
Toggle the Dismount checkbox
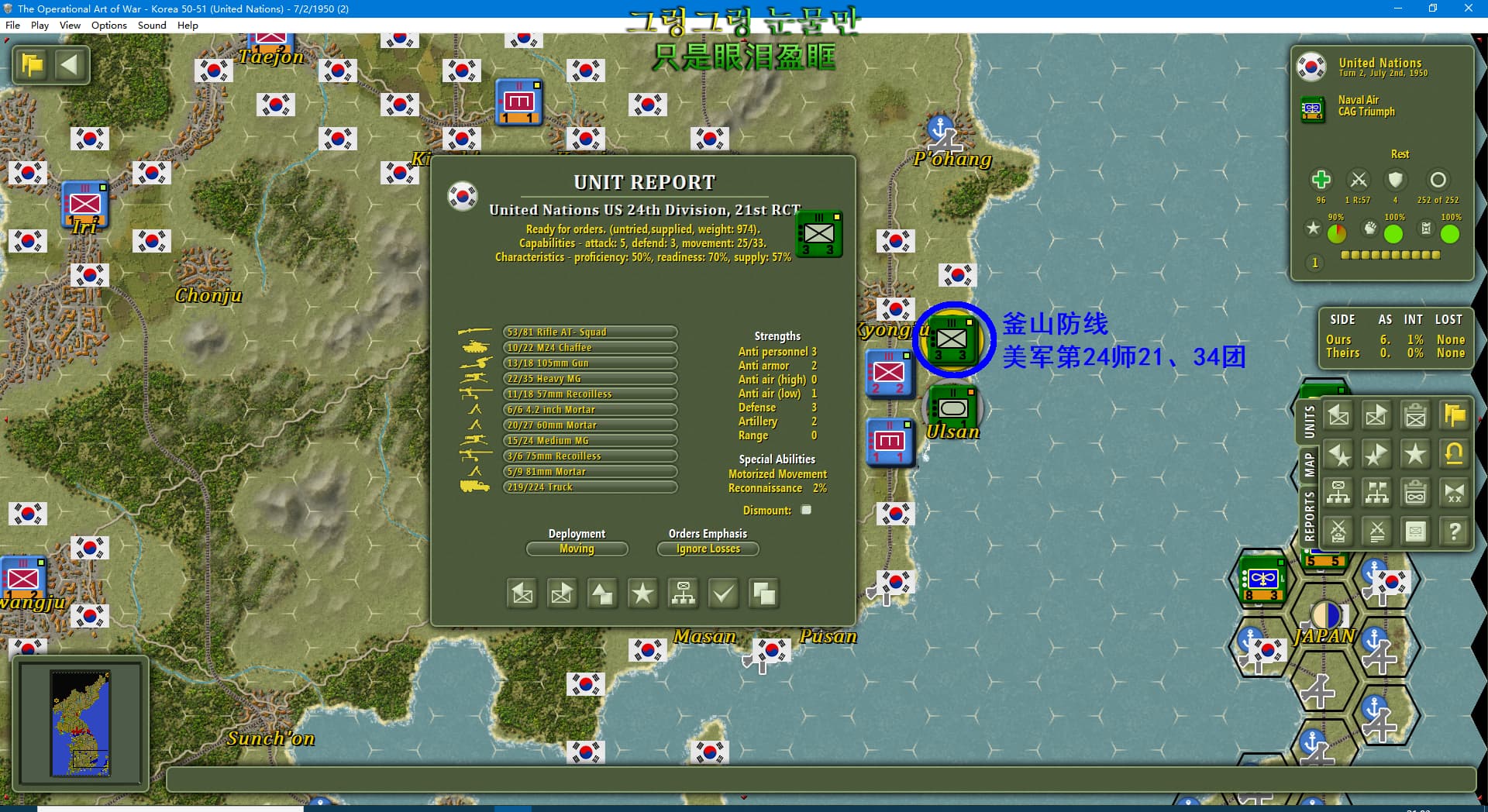pyautogui.click(x=806, y=510)
